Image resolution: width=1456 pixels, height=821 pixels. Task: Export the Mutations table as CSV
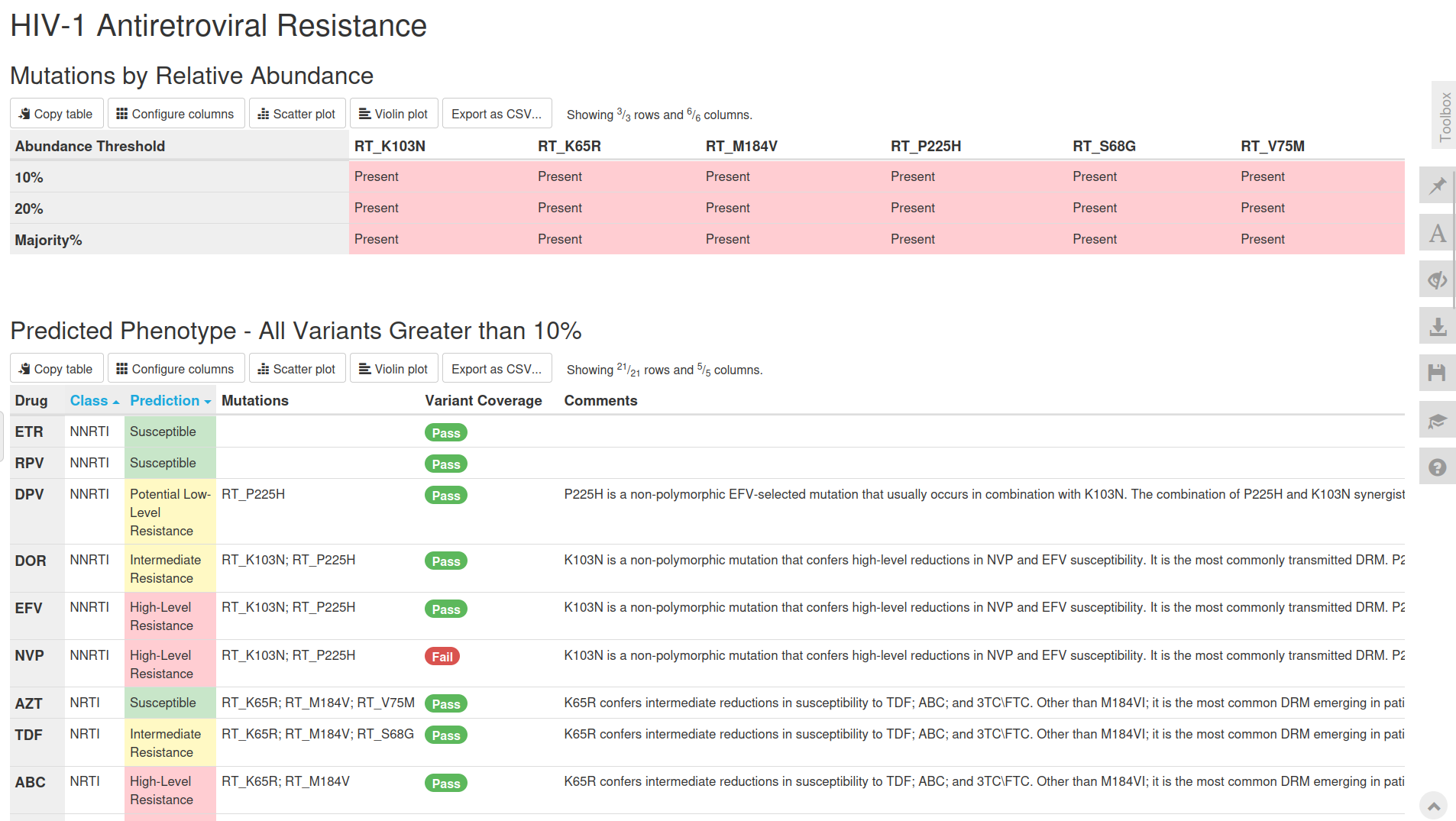(x=497, y=114)
